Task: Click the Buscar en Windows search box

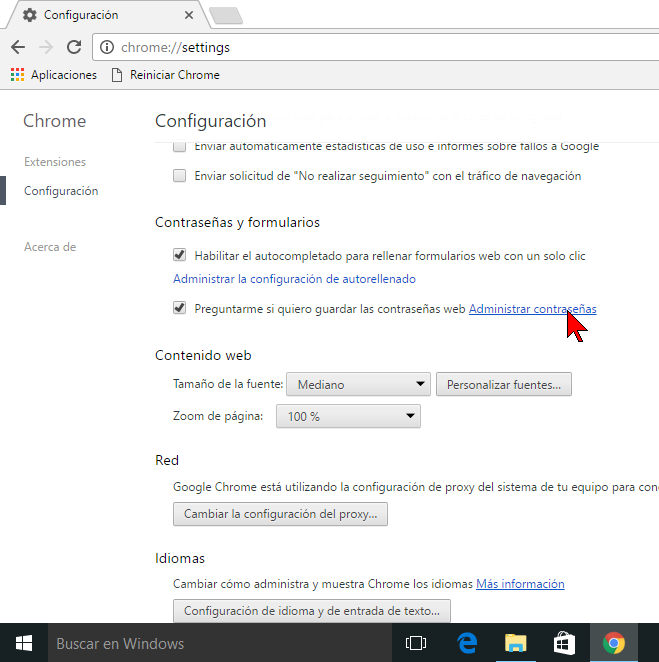Action: (x=220, y=643)
